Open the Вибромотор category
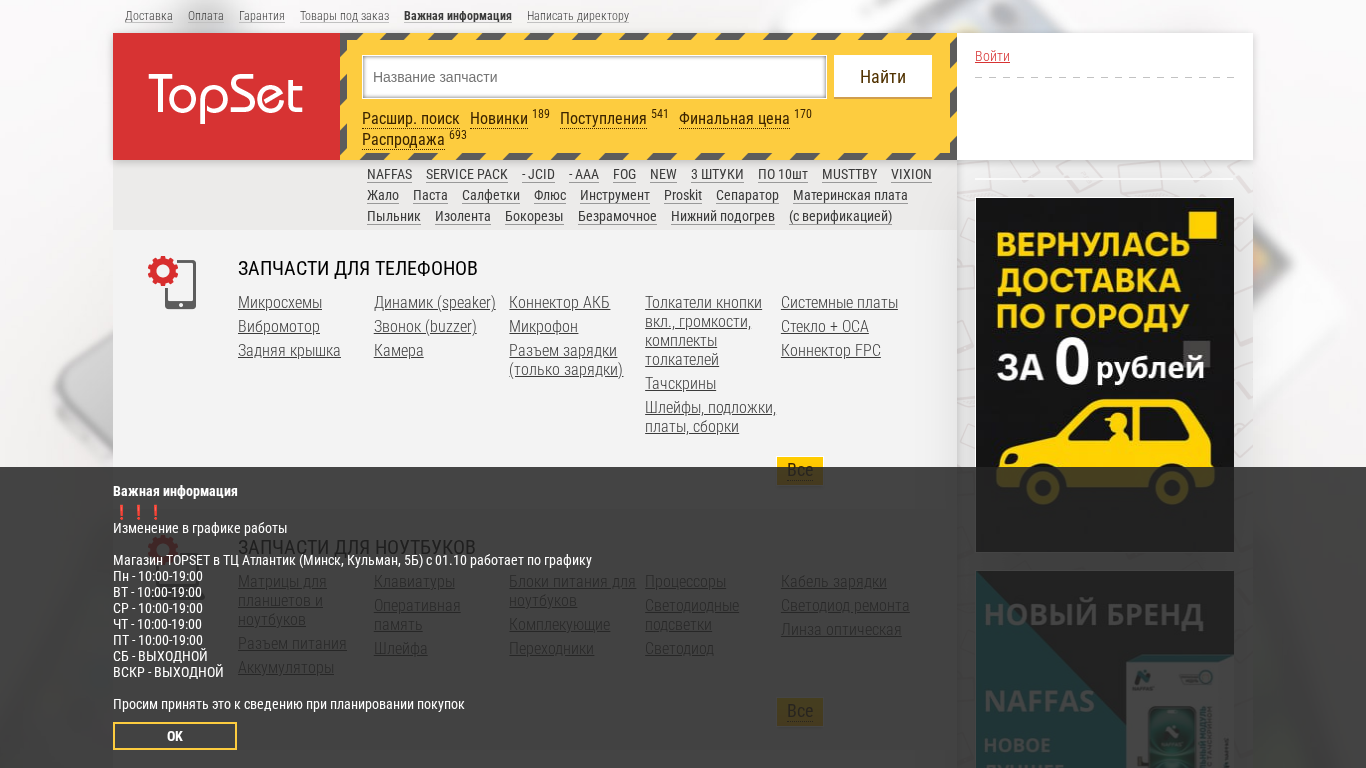Viewport: 1366px width, 768px height. (x=279, y=326)
